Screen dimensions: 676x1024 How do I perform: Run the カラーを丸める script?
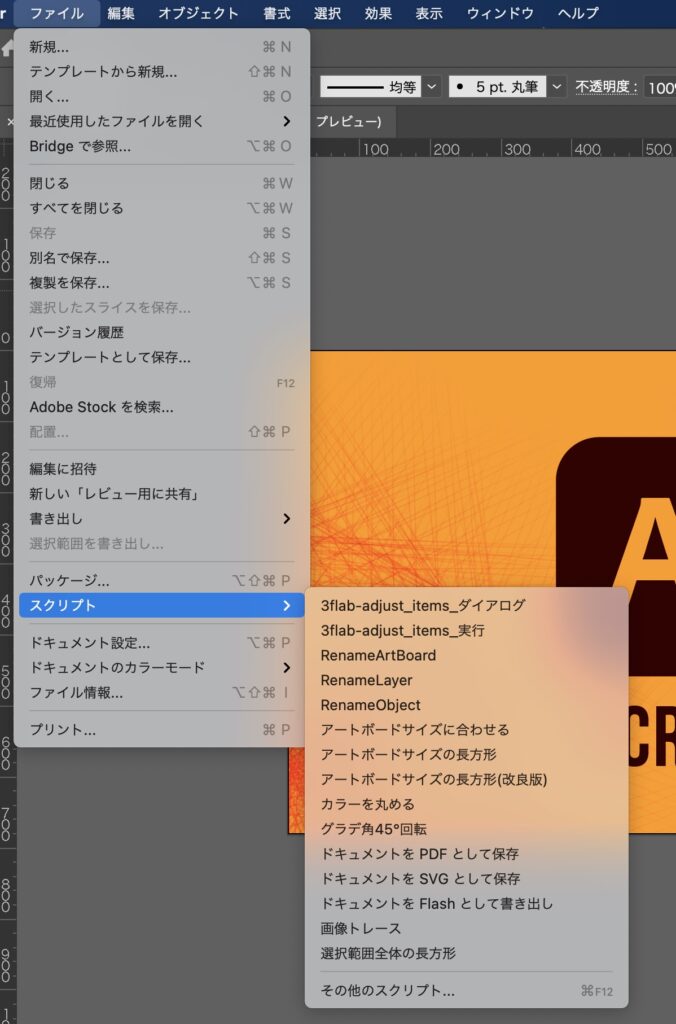click(367, 804)
